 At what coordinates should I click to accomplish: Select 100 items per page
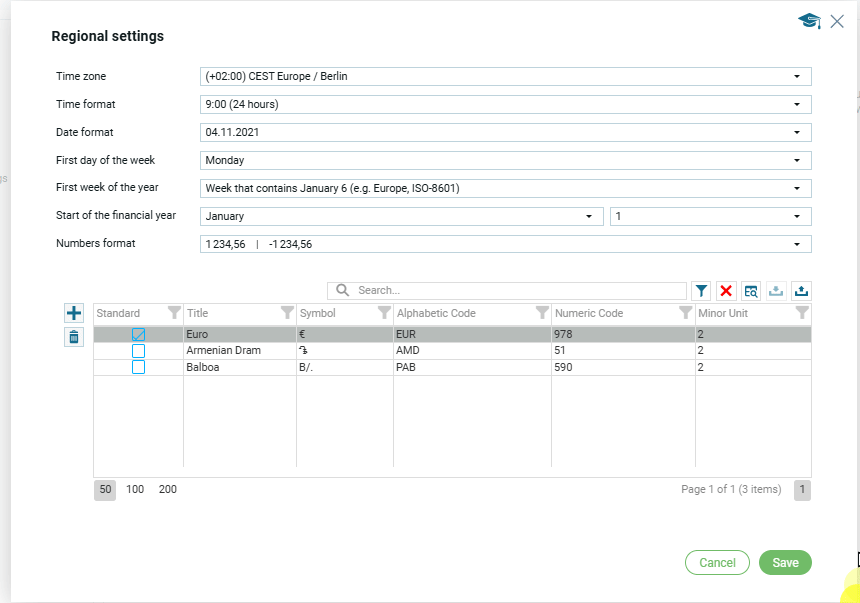pos(135,490)
